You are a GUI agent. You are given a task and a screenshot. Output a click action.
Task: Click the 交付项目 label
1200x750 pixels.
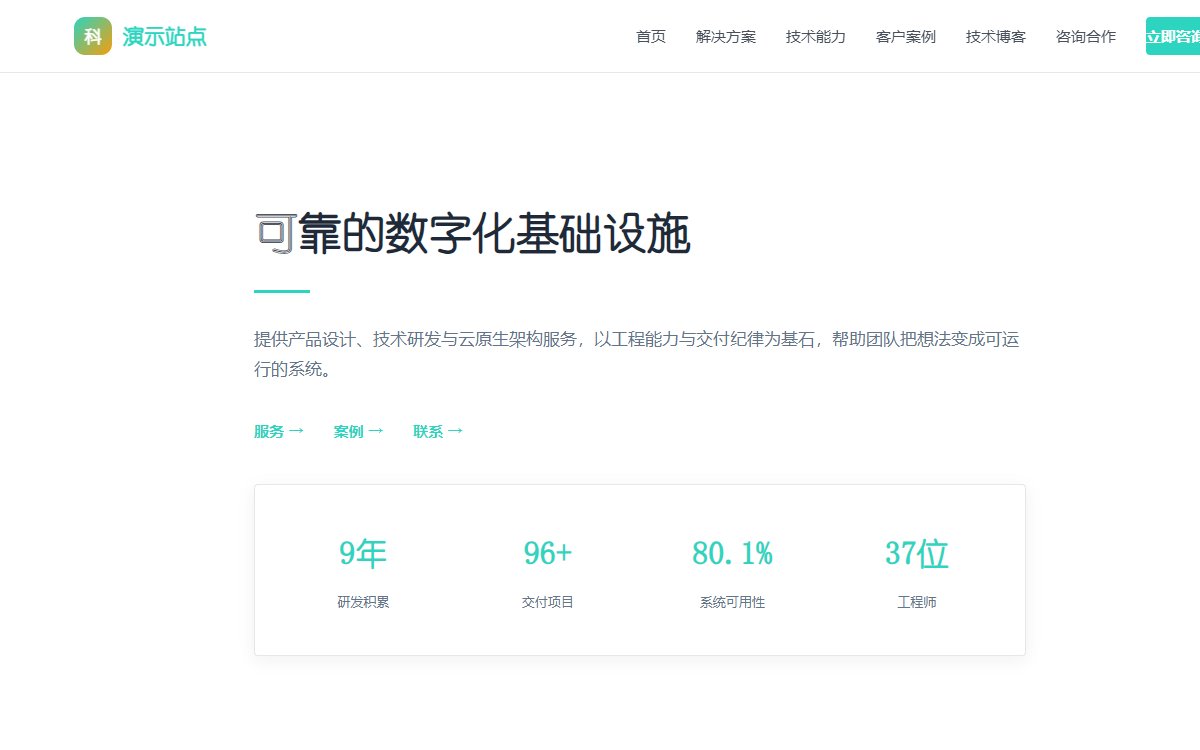click(x=548, y=602)
